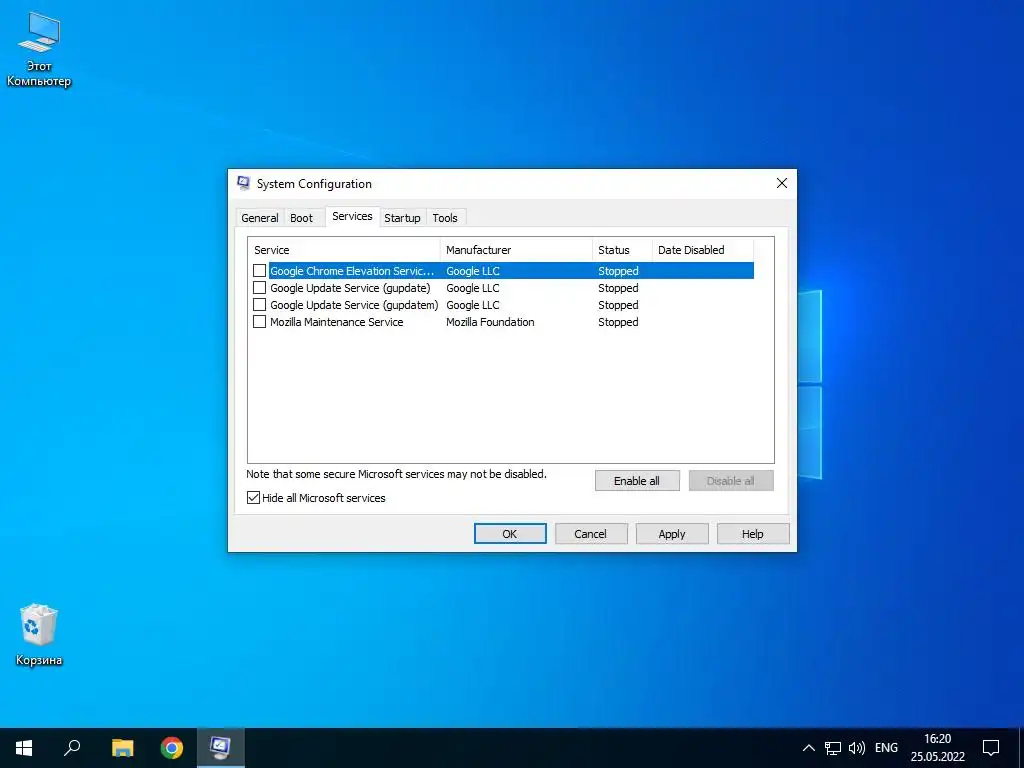Open network status tray icon

click(833, 748)
